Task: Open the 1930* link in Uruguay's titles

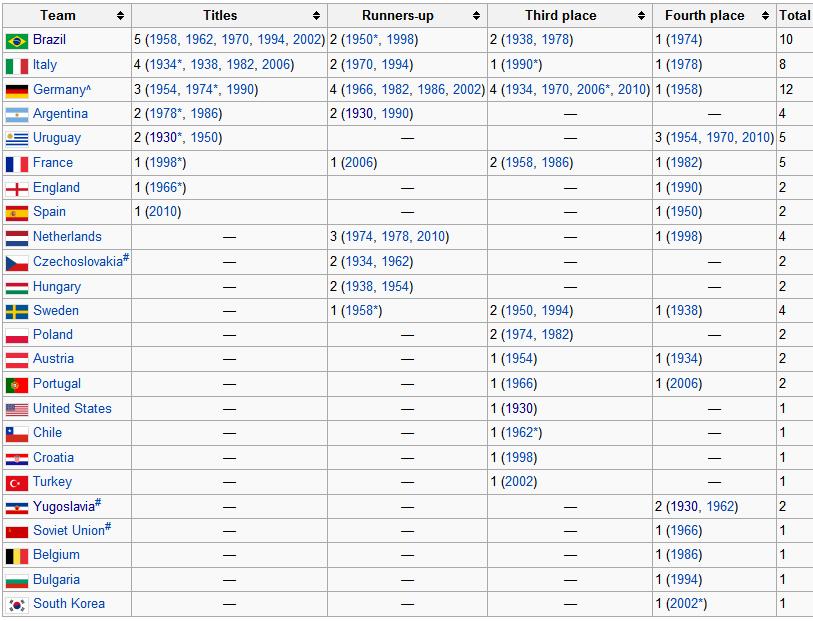Action: [x=166, y=137]
